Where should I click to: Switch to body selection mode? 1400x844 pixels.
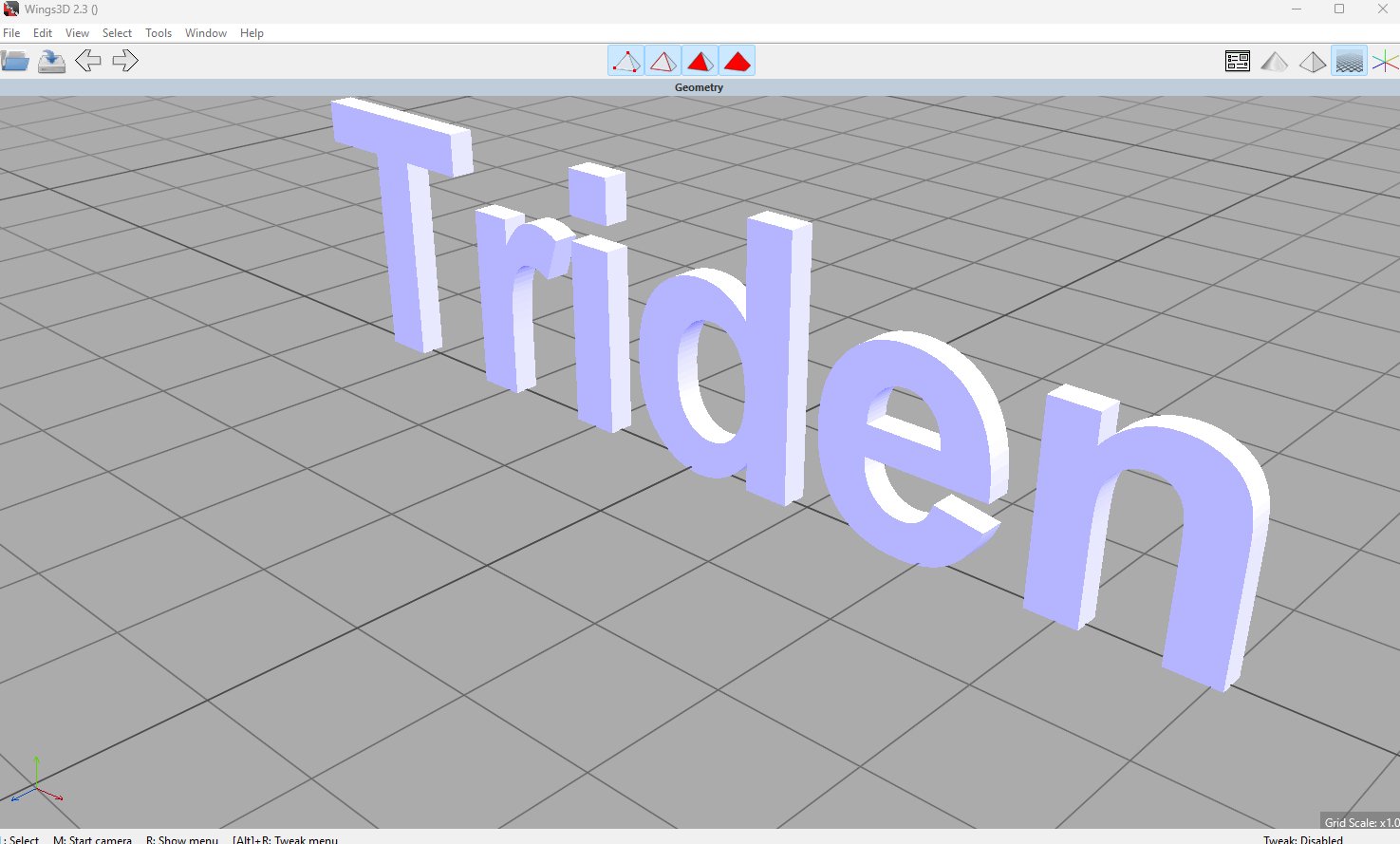click(737, 62)
